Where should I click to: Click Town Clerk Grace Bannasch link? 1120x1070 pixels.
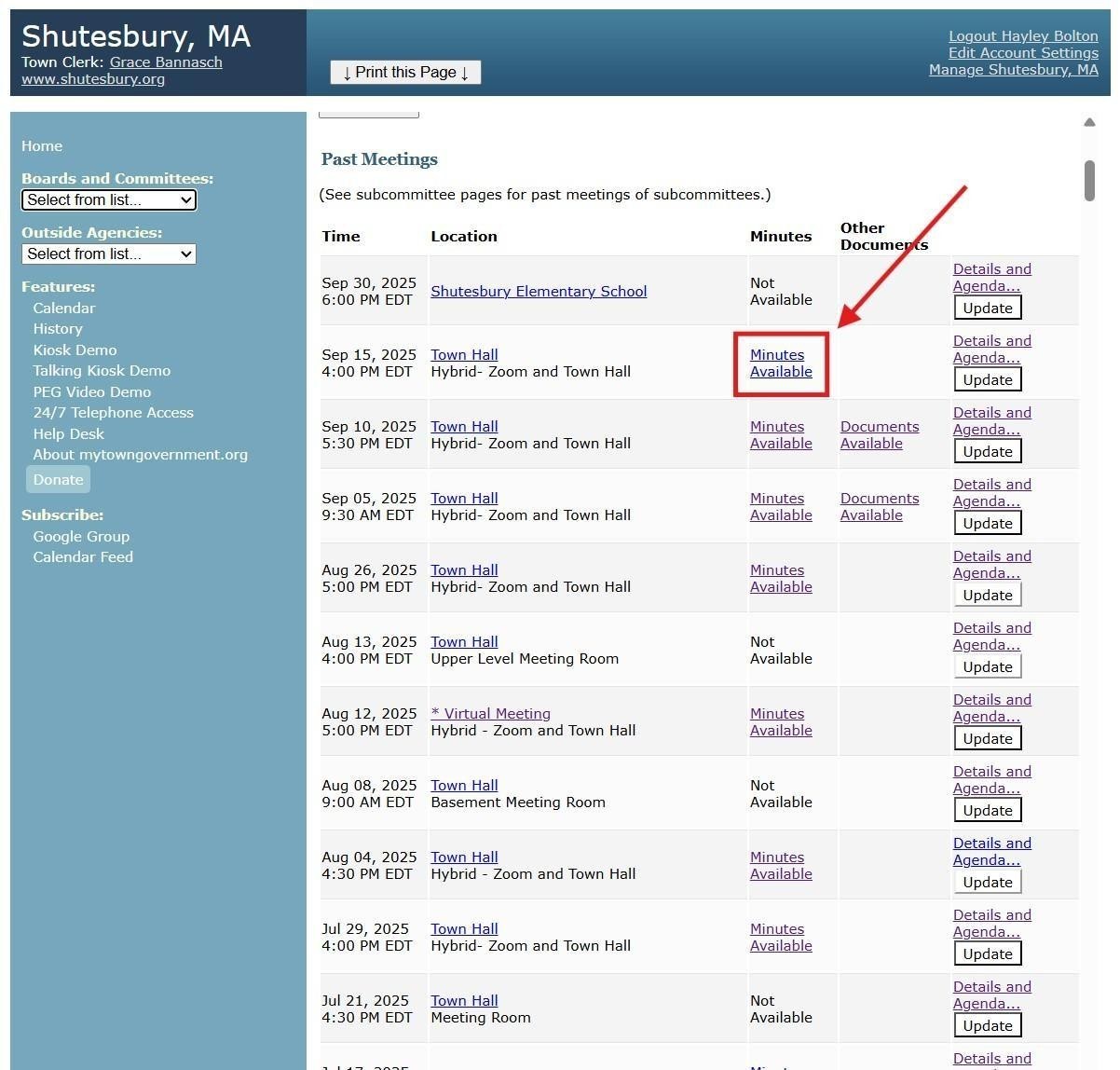[166, 62]
